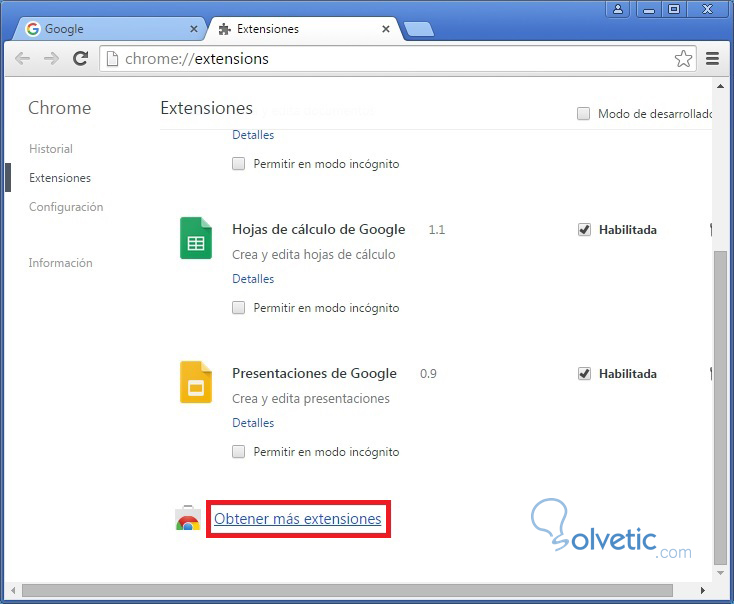This screenshot has width=734, height=604.
Task: Allow Presentaciones de Google in incognito mode
Action: click(x=239, y=452)
